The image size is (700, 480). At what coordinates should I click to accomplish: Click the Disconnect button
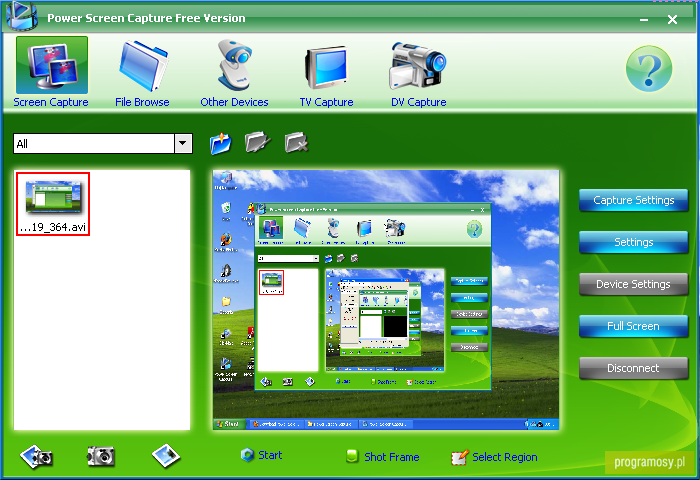633,368
